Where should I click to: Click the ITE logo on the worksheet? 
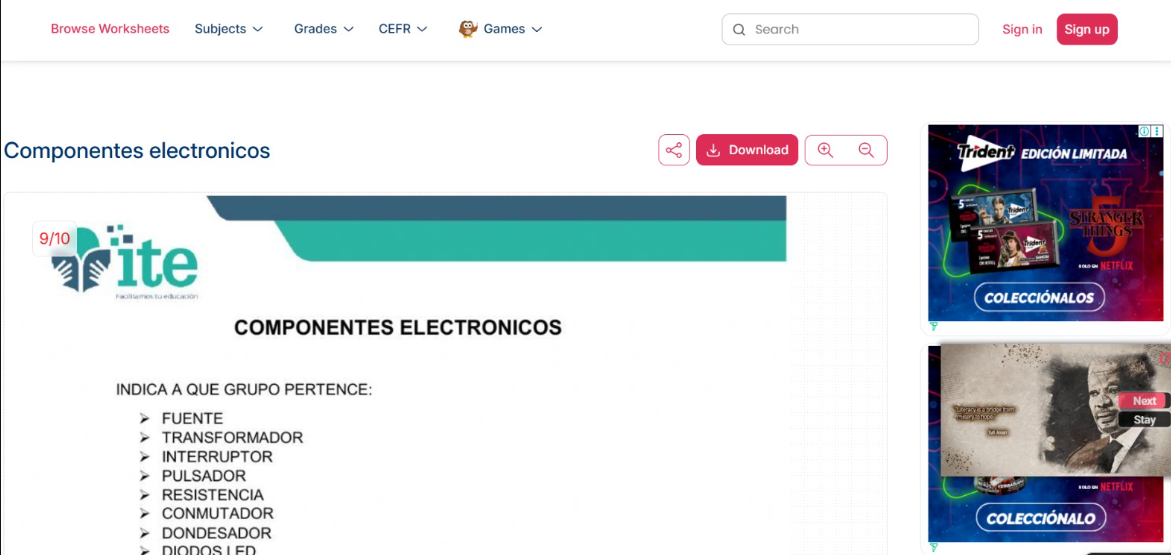coord(128,260)
